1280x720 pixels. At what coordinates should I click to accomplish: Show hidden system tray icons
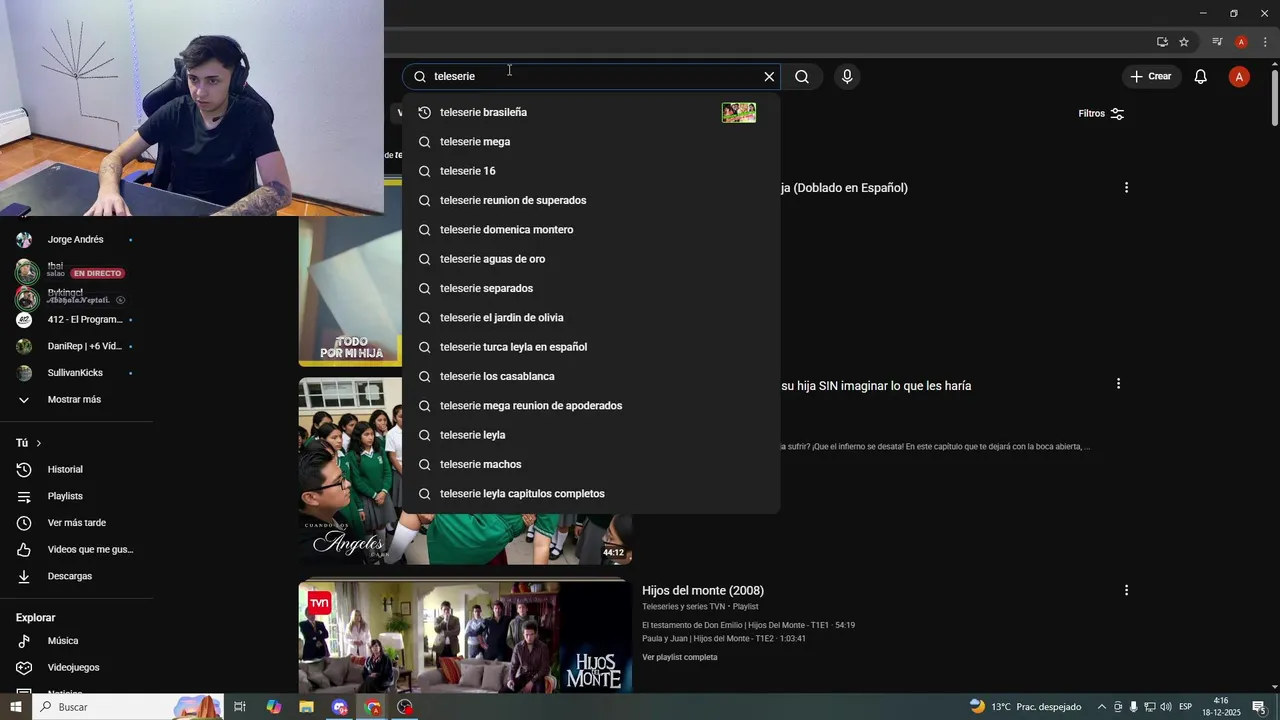coord(1102,707)
